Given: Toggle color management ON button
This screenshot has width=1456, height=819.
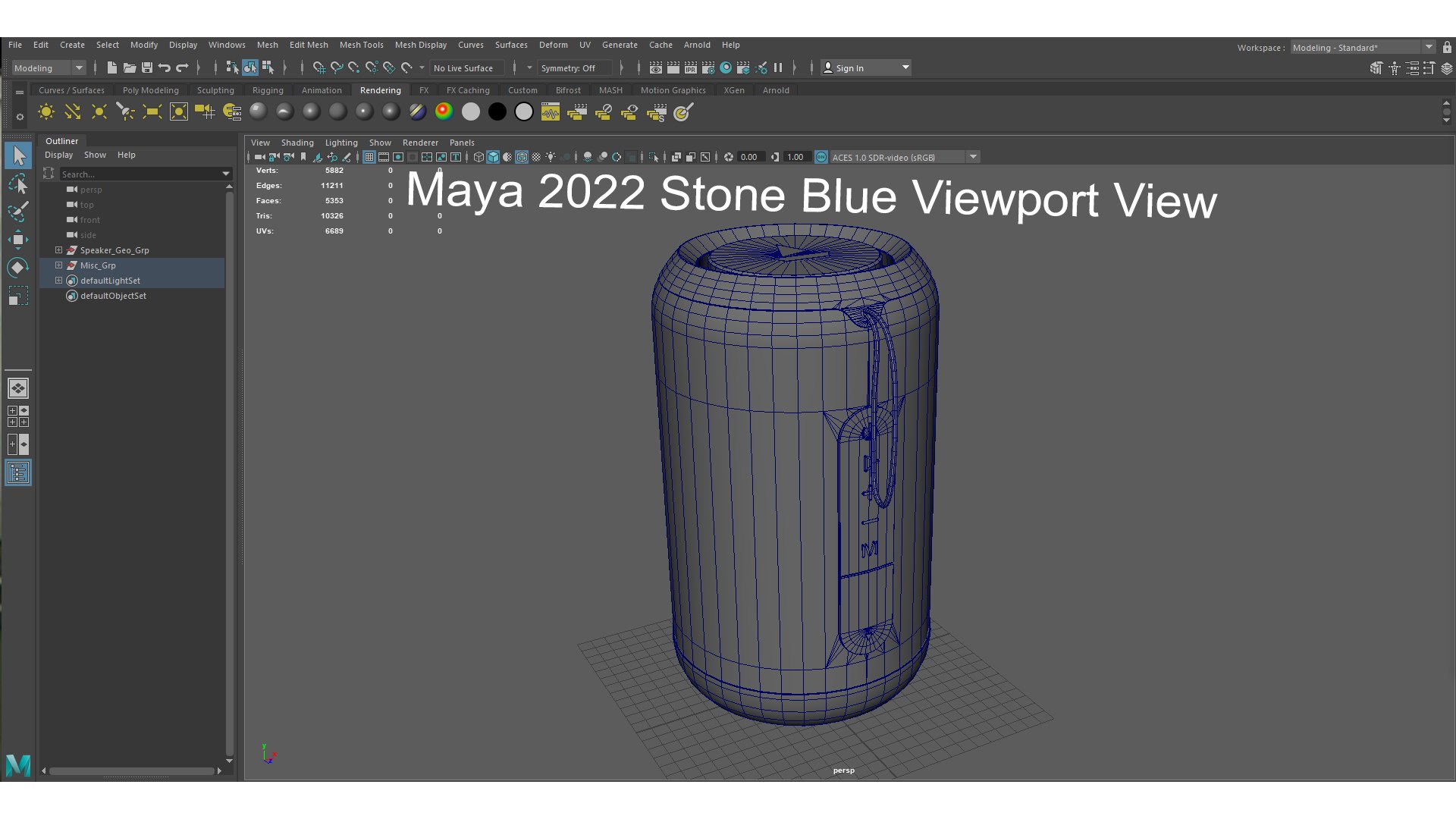Looking at the screenshot, I should [x=821, y=157].
